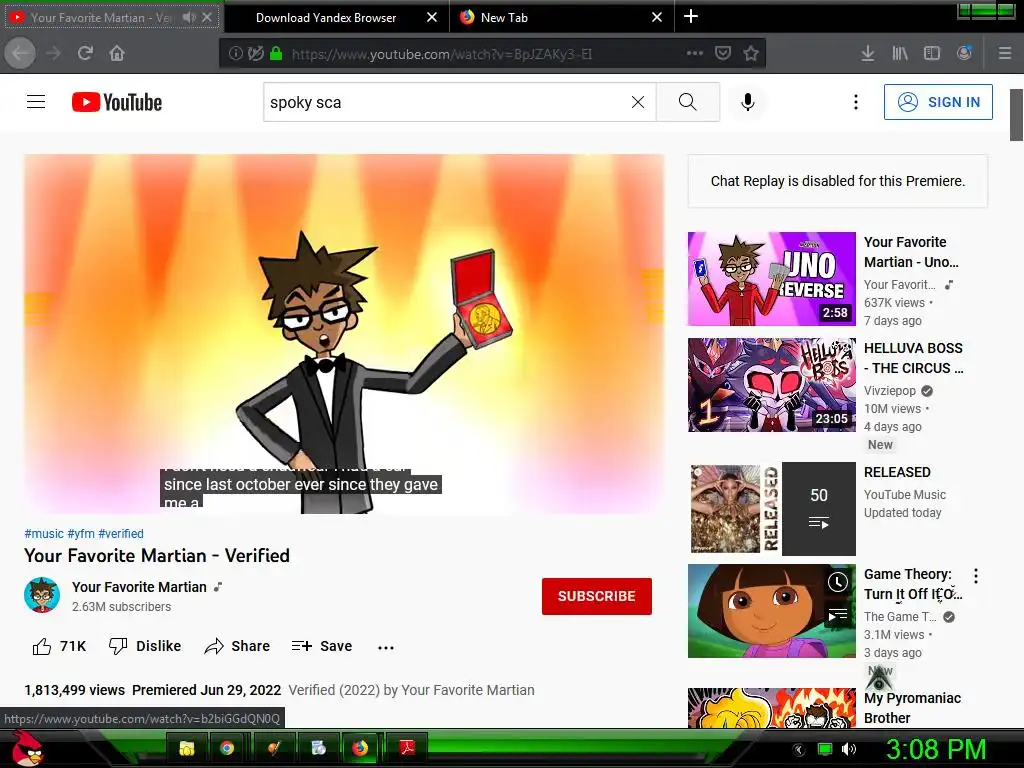Save the video to a playlist
Viewport: 1024px width, 768px height.
pyautogui.click(x=322, y=646)
